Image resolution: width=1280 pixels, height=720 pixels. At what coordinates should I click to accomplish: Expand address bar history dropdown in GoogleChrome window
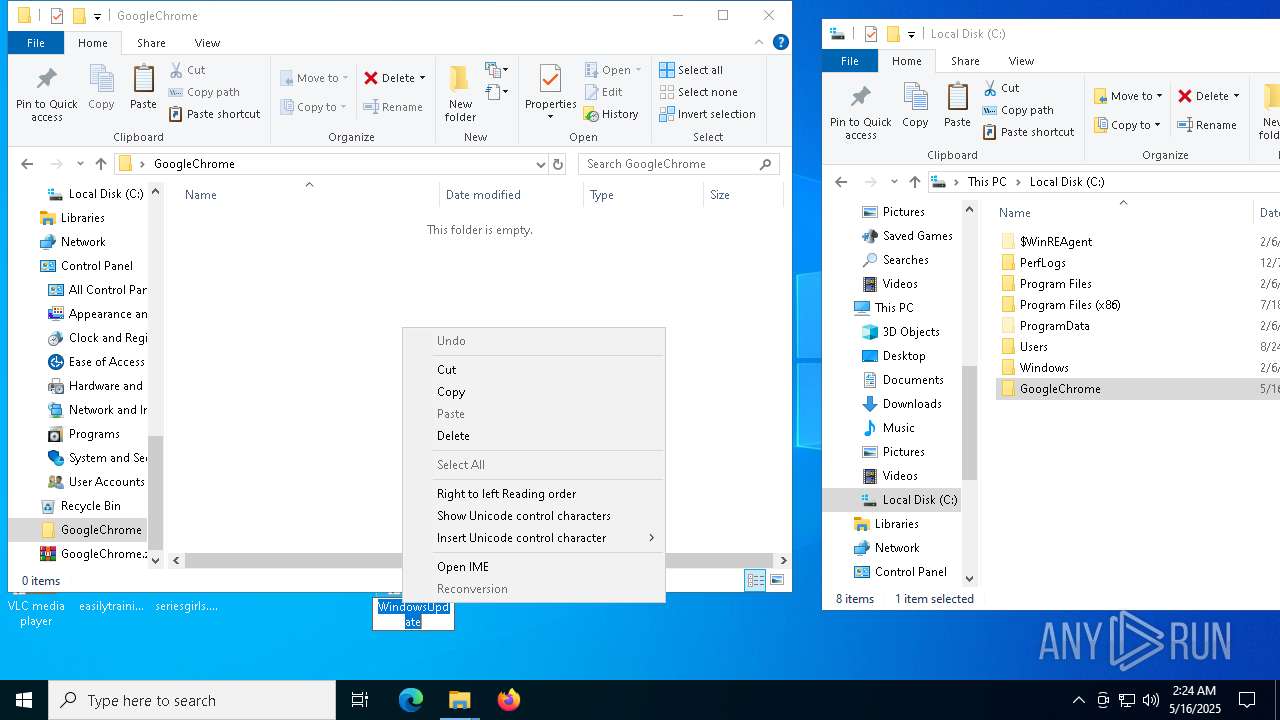tap(541, 164)
